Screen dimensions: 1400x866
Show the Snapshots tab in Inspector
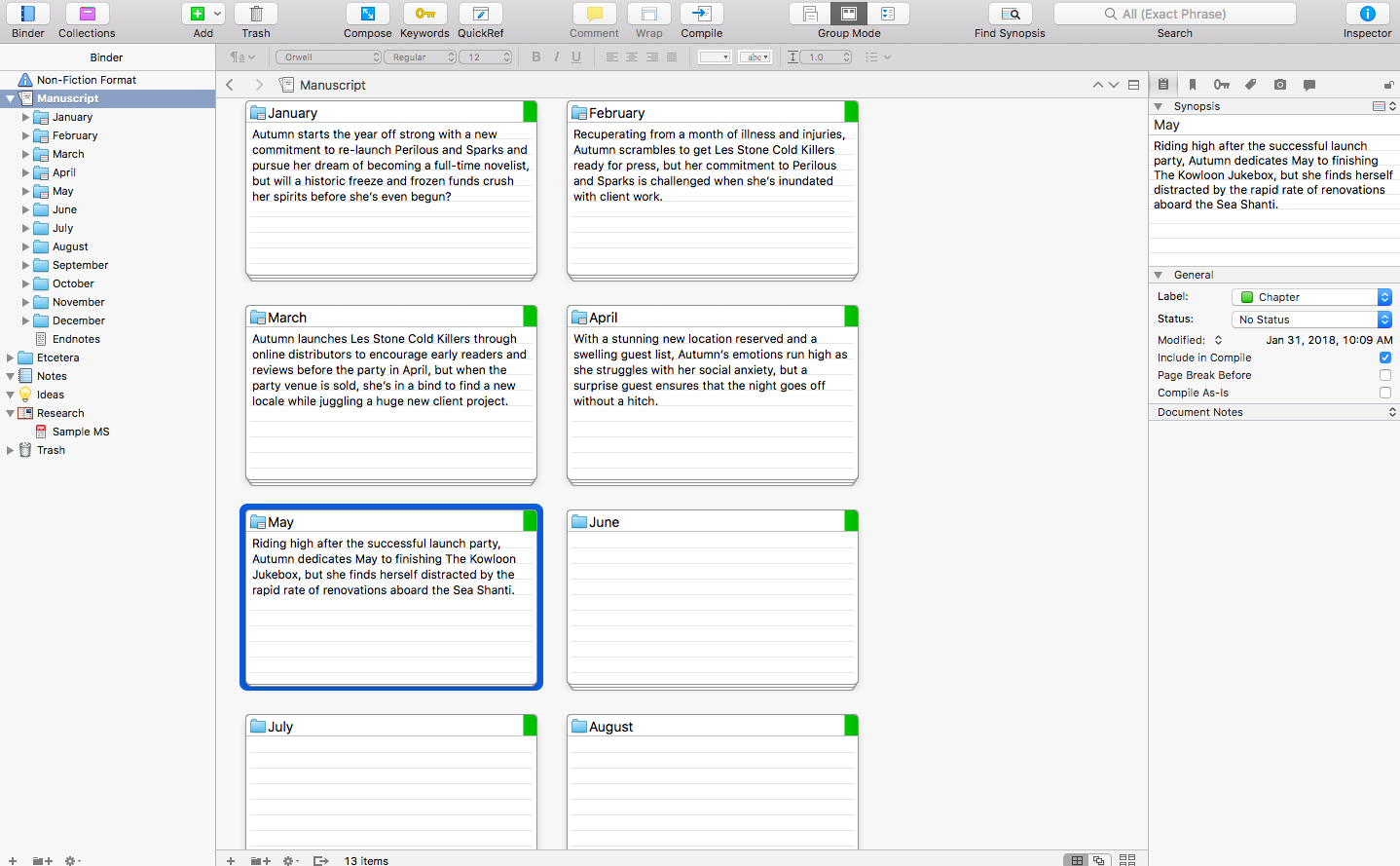(x=1279, y=85)
